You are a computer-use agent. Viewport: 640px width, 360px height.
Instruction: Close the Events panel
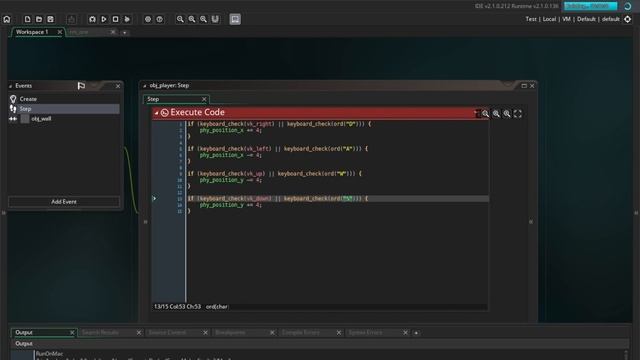point(118,86)
